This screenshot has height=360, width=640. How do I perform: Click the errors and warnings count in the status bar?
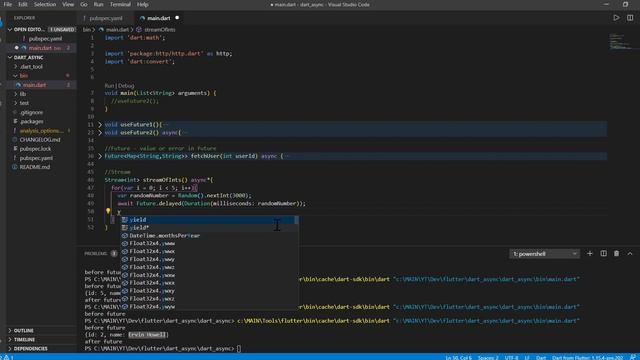pos(7,357)
